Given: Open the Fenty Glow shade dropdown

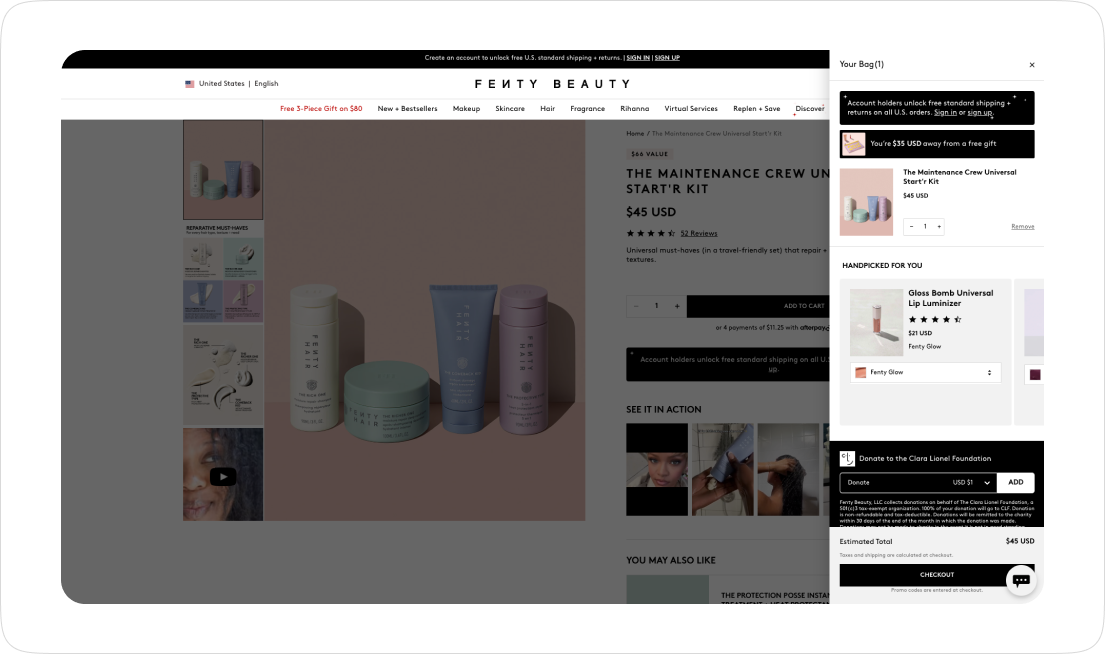Looking at the screenshot, I should (x=926, y=372).
